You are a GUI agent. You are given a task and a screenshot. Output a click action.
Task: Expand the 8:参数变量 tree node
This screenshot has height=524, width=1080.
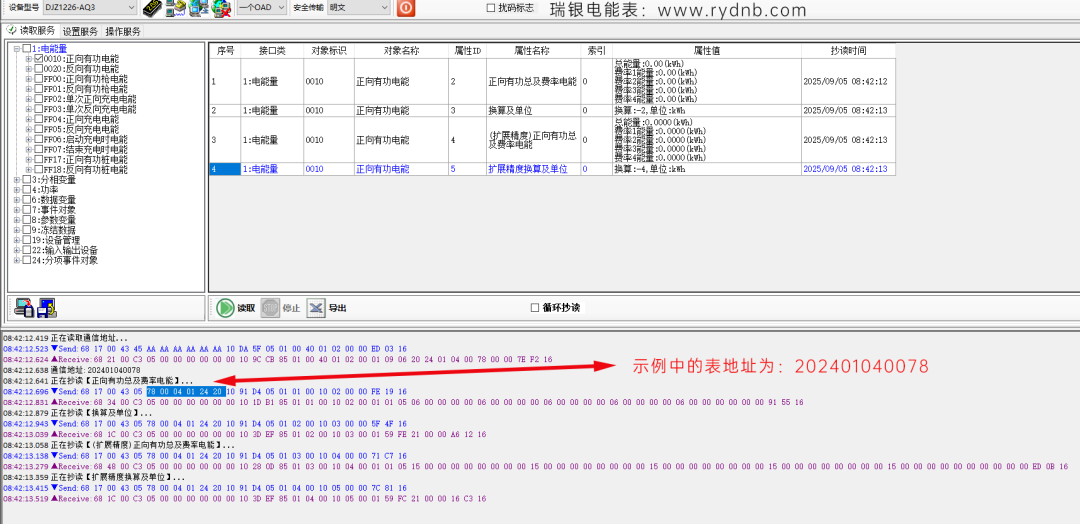[17, 220]
